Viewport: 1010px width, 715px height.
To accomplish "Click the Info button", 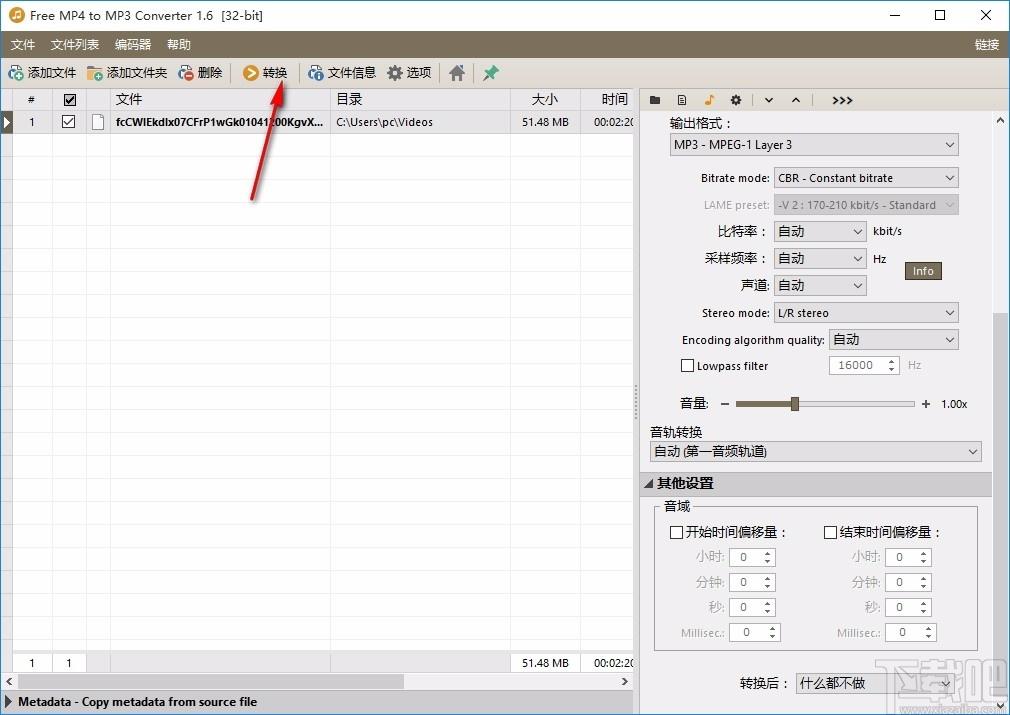I will coord(923,271).
